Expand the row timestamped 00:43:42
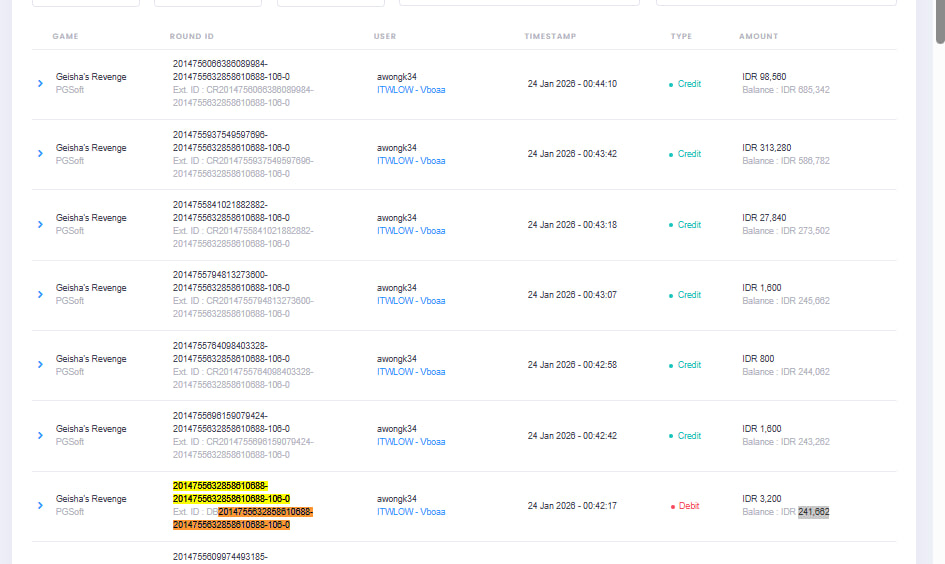The width and height of the screenshot is (945, 564). [x=40, y=154]
